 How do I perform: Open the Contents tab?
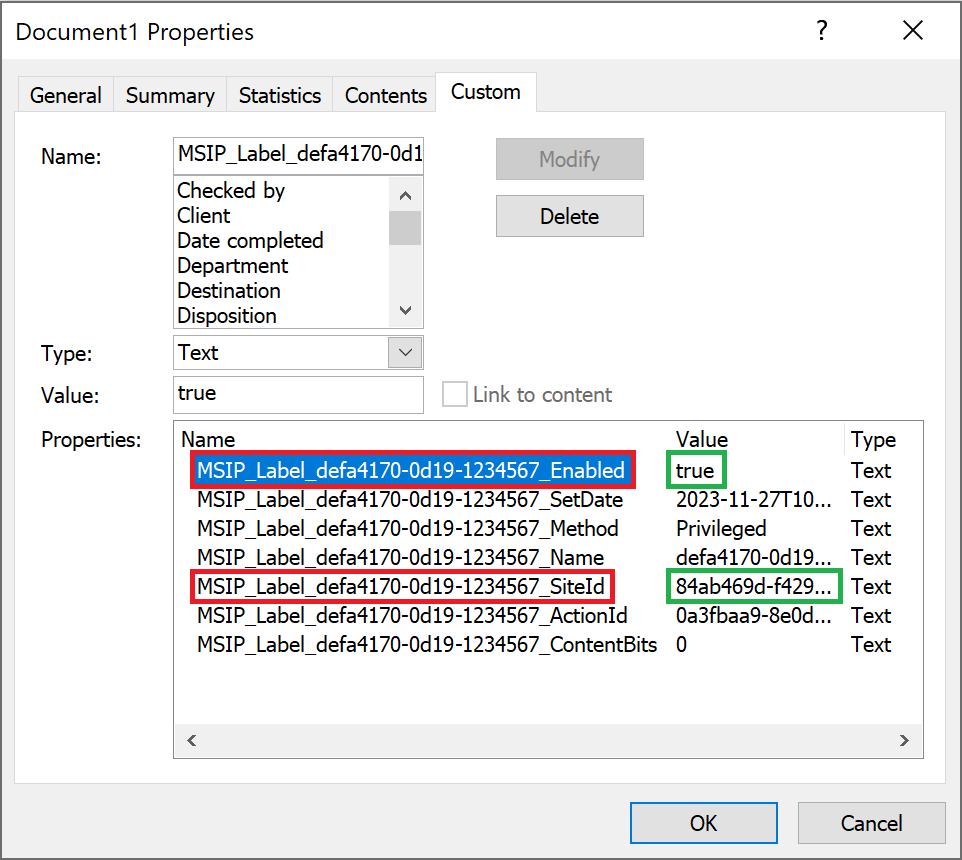click(384, 94)
